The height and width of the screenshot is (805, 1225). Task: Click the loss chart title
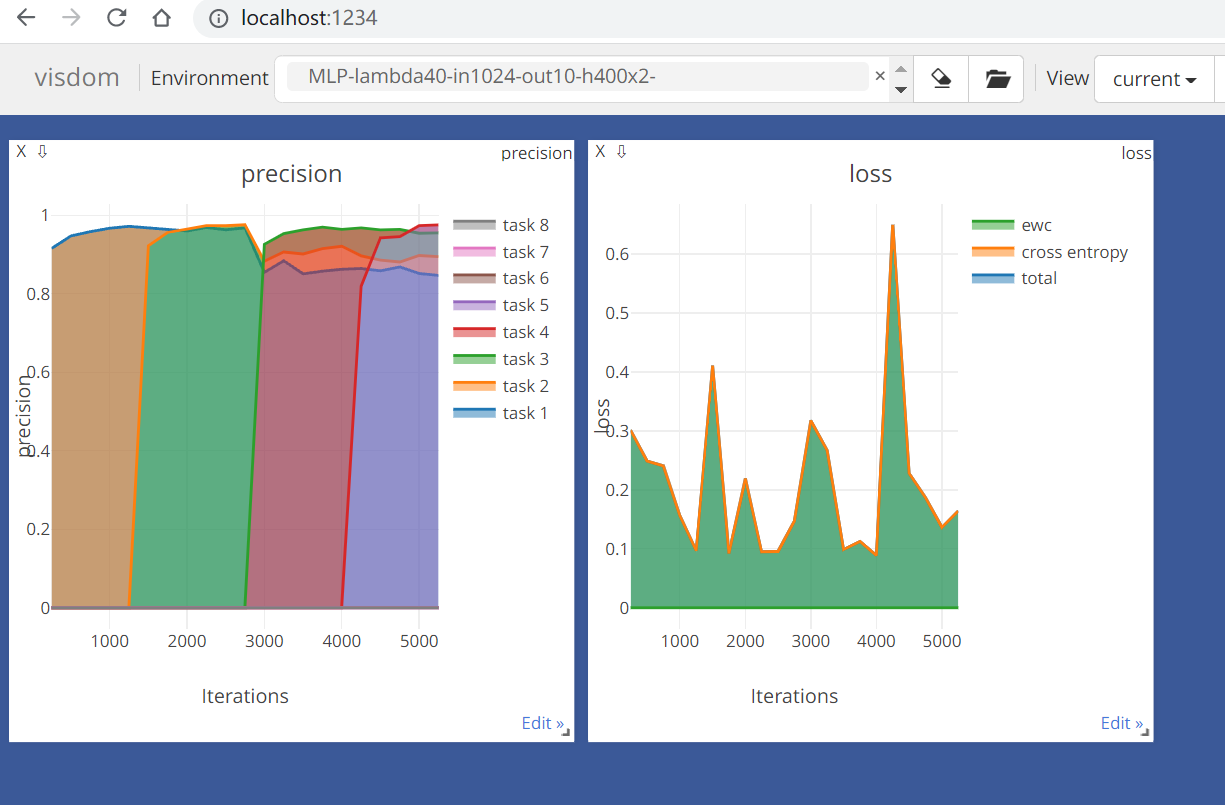[x=870, y=174]
